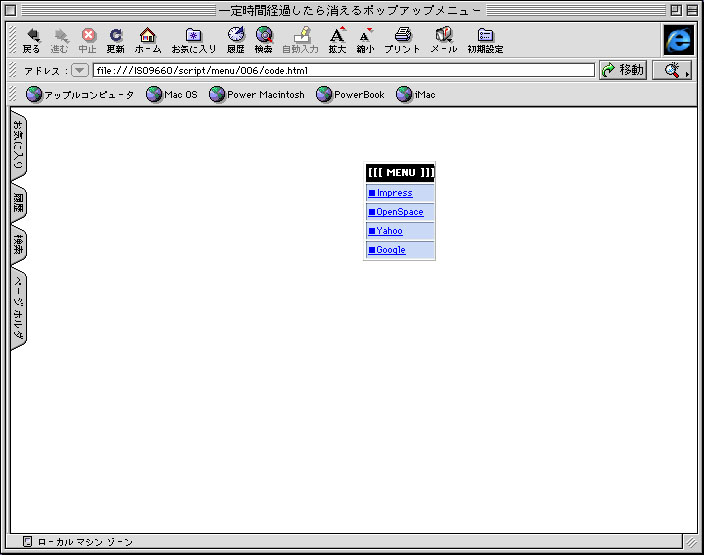Screen dimensions: 704x555
Task: Click the [[[ MENU ]]] header
Action: click(x=400, y=172)
